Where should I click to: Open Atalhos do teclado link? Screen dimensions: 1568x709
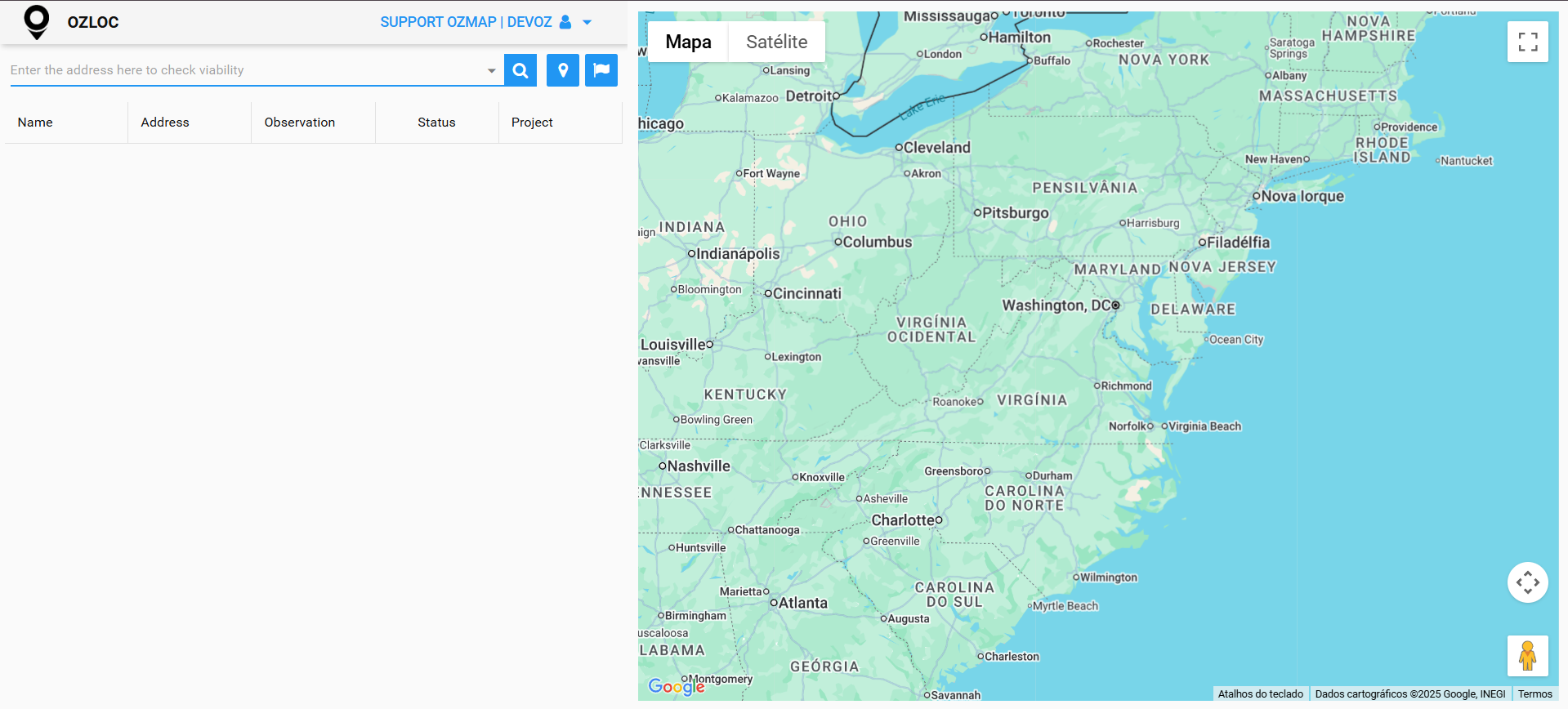tap(1261, 694)
